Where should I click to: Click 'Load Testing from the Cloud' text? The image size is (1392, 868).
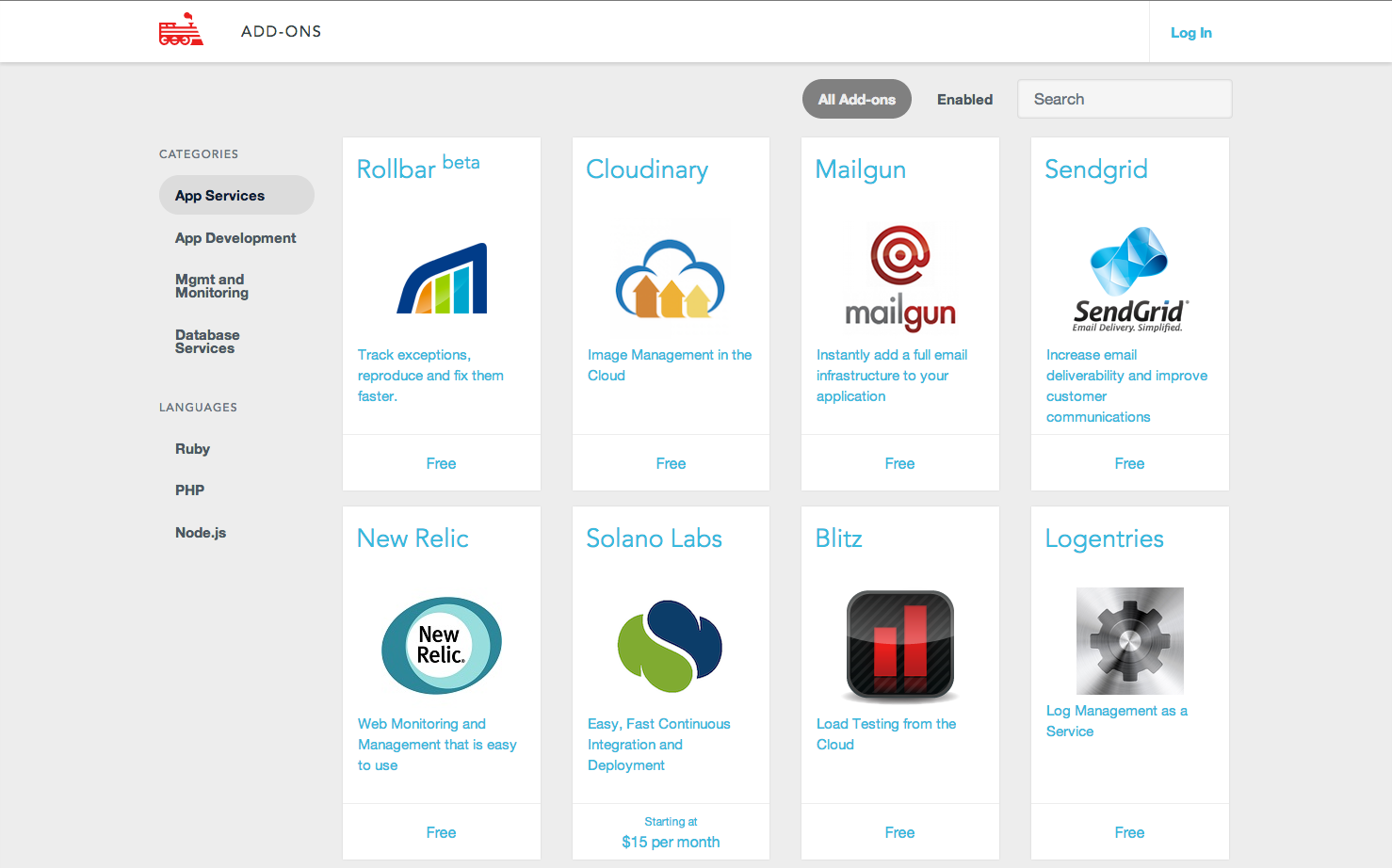tap(886, 734)
